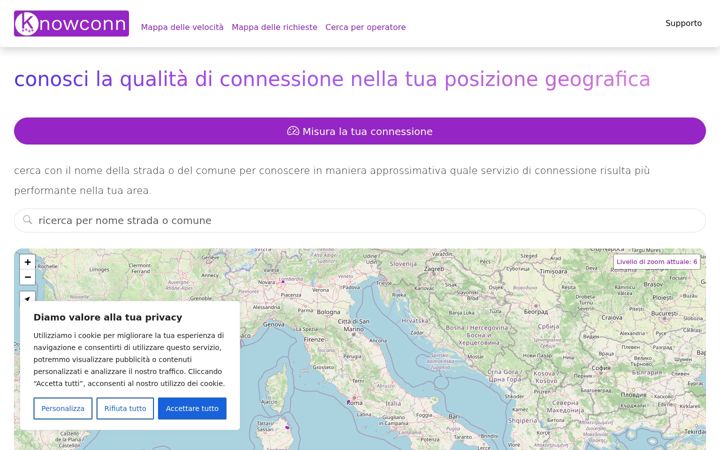Click the Genova label on map
This screenshot has width=720, height=450.
[x=274, y=324]
